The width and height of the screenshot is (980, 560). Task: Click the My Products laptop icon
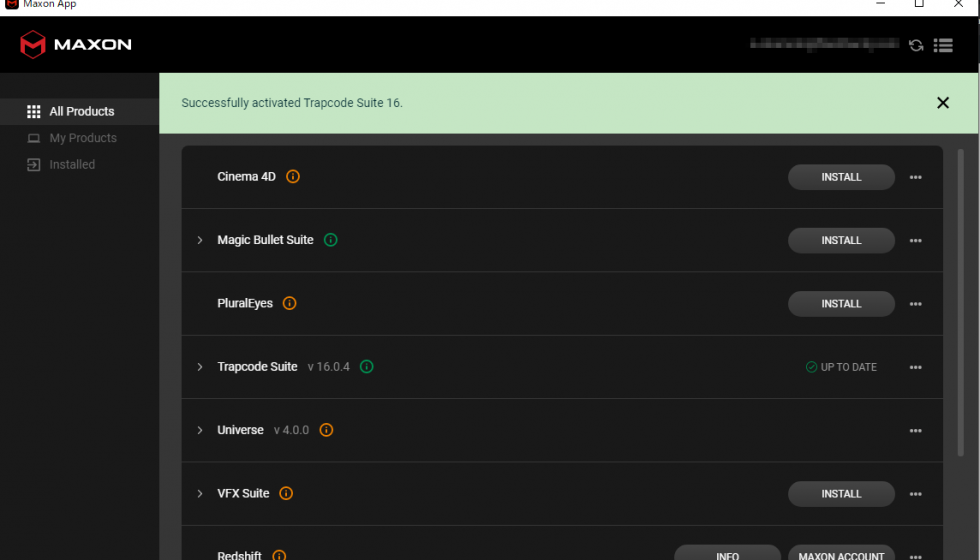tap(34, 138)
